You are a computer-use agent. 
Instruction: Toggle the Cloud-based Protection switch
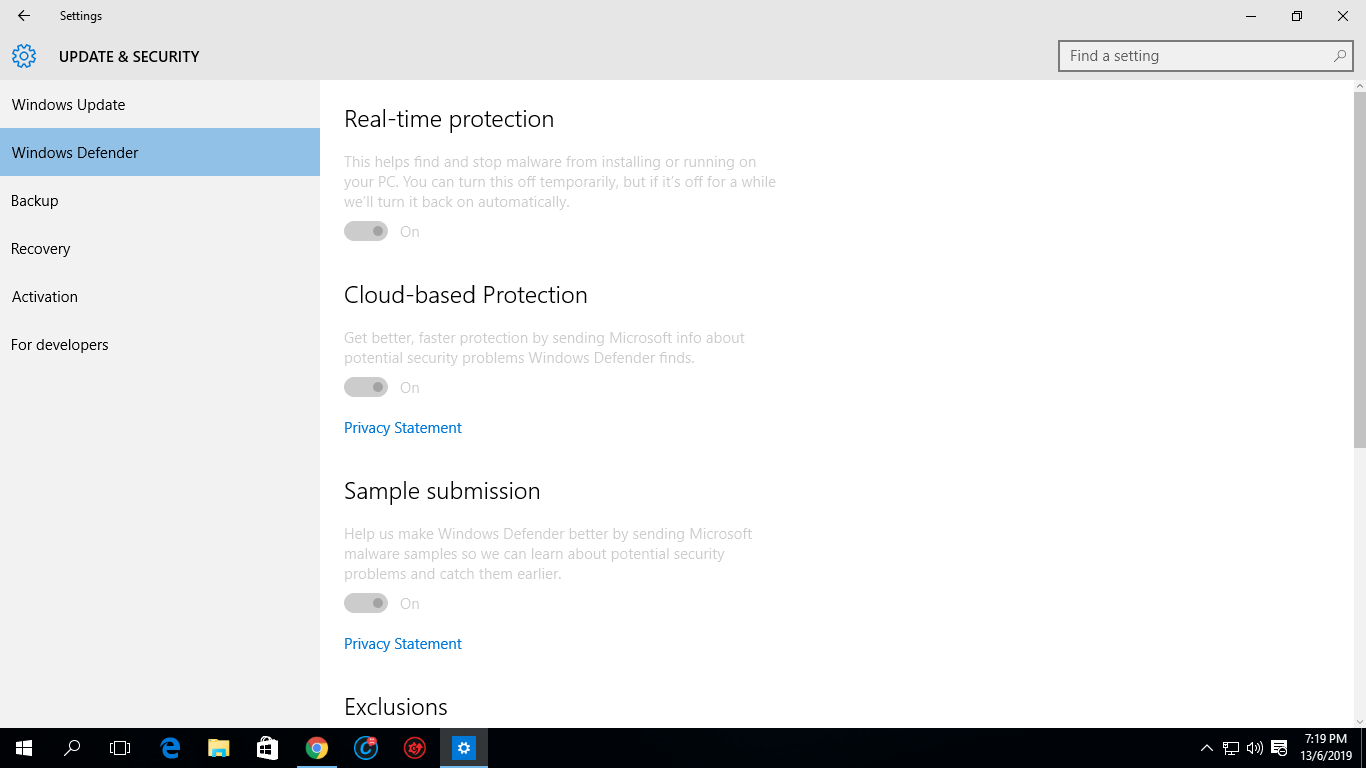pyautogui.click(x=366, y=387)
